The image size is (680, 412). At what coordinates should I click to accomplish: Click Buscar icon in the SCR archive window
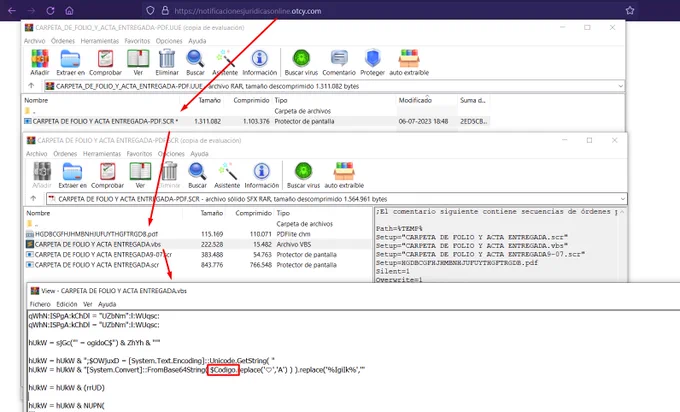[197, 171]
